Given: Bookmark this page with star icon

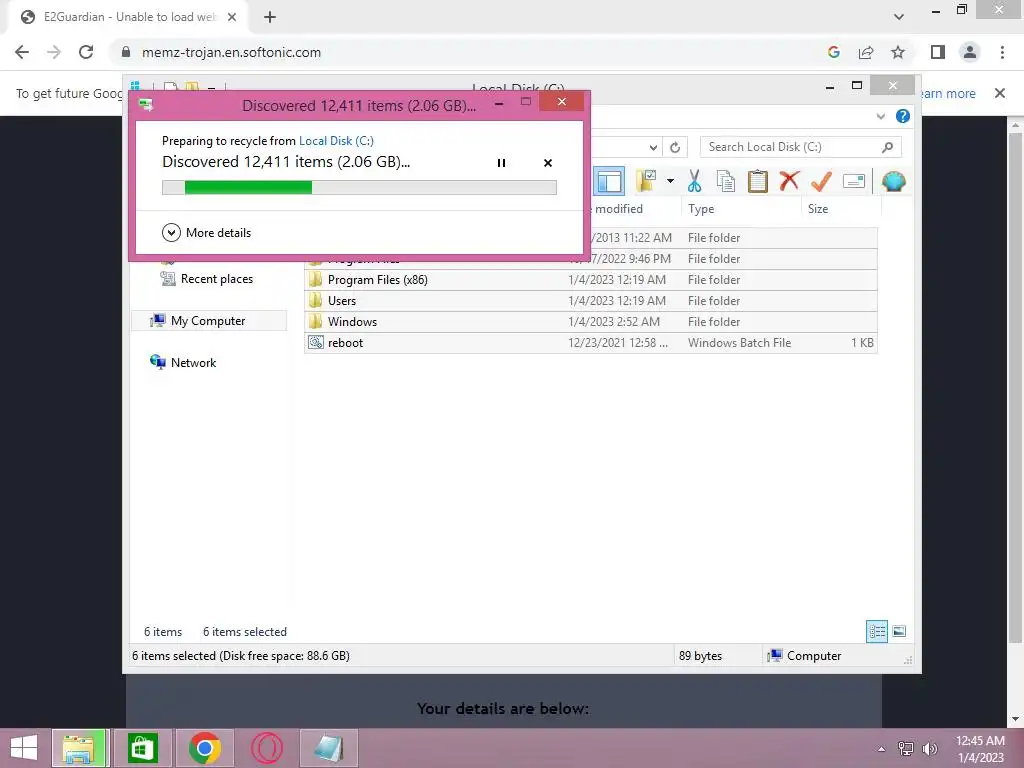Looking at the screenshot, I should pos(898,52).
